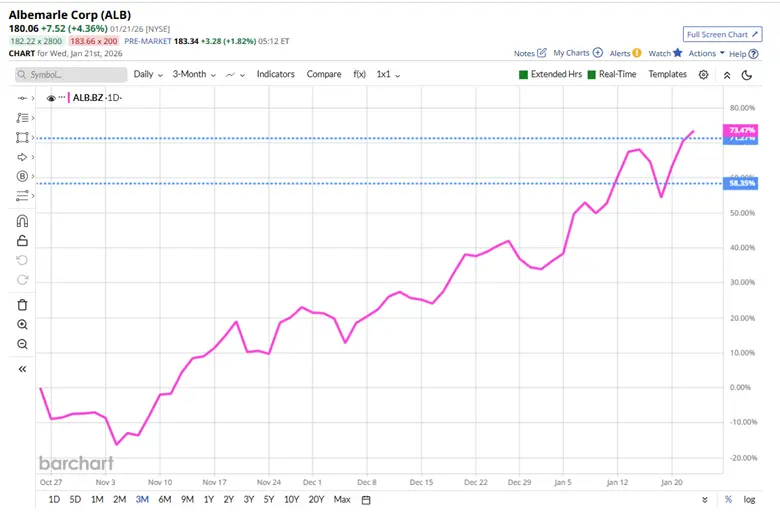Select the 1Y time range
The height and width of the screenshot is (531, 780).
208,499
